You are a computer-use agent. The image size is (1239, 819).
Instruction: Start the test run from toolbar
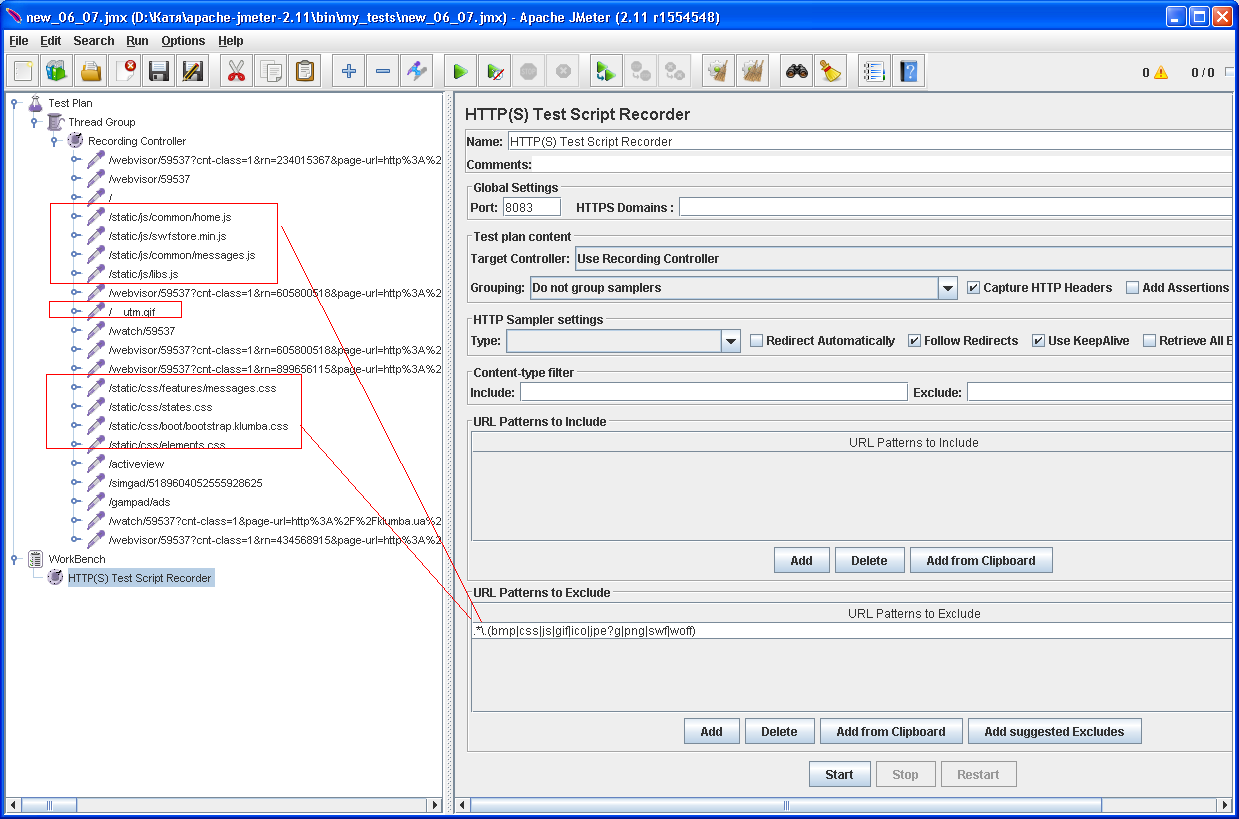pos(459,70)
